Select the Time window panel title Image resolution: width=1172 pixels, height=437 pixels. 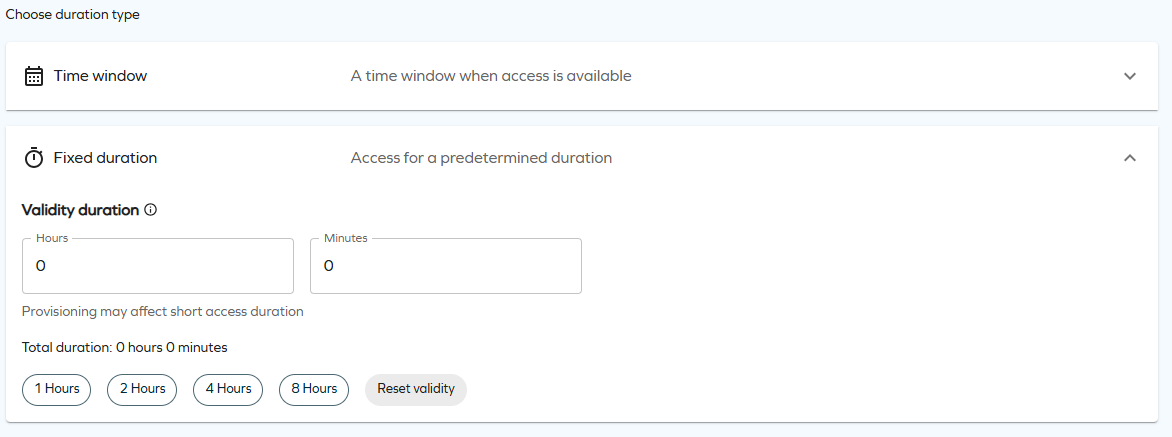click(100, 76)
